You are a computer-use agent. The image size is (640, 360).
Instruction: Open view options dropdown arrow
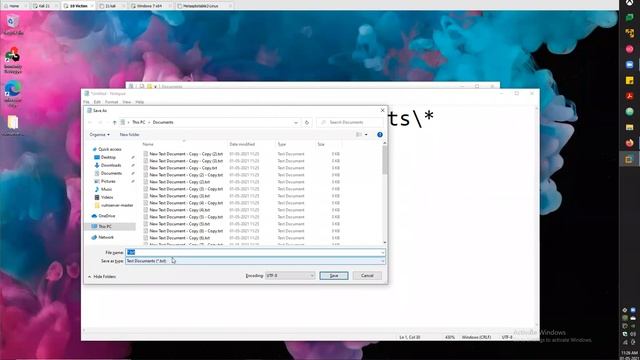pyautogui.click(x=366, y=135)
